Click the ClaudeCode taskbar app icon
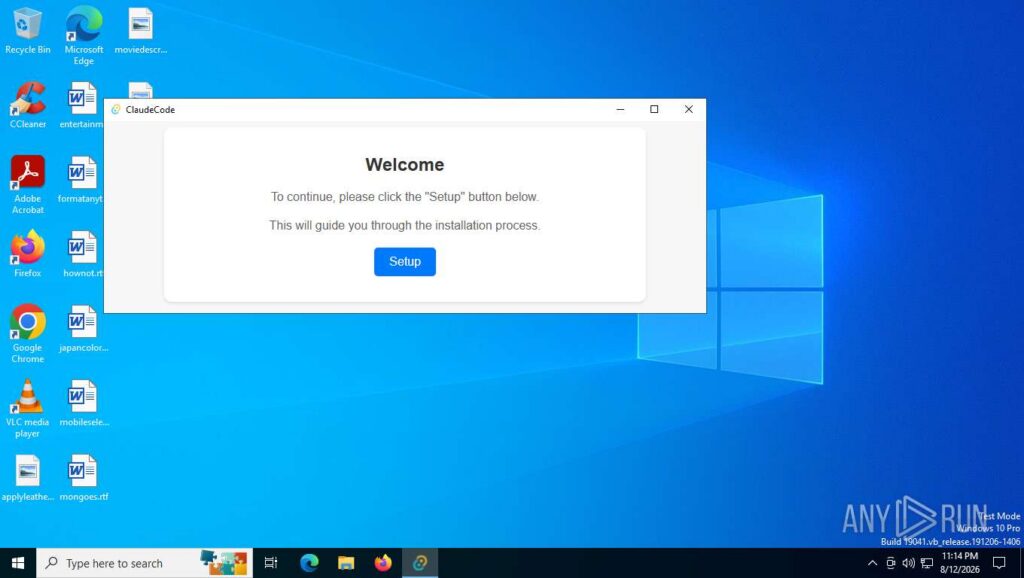 (x=420, y=563)
